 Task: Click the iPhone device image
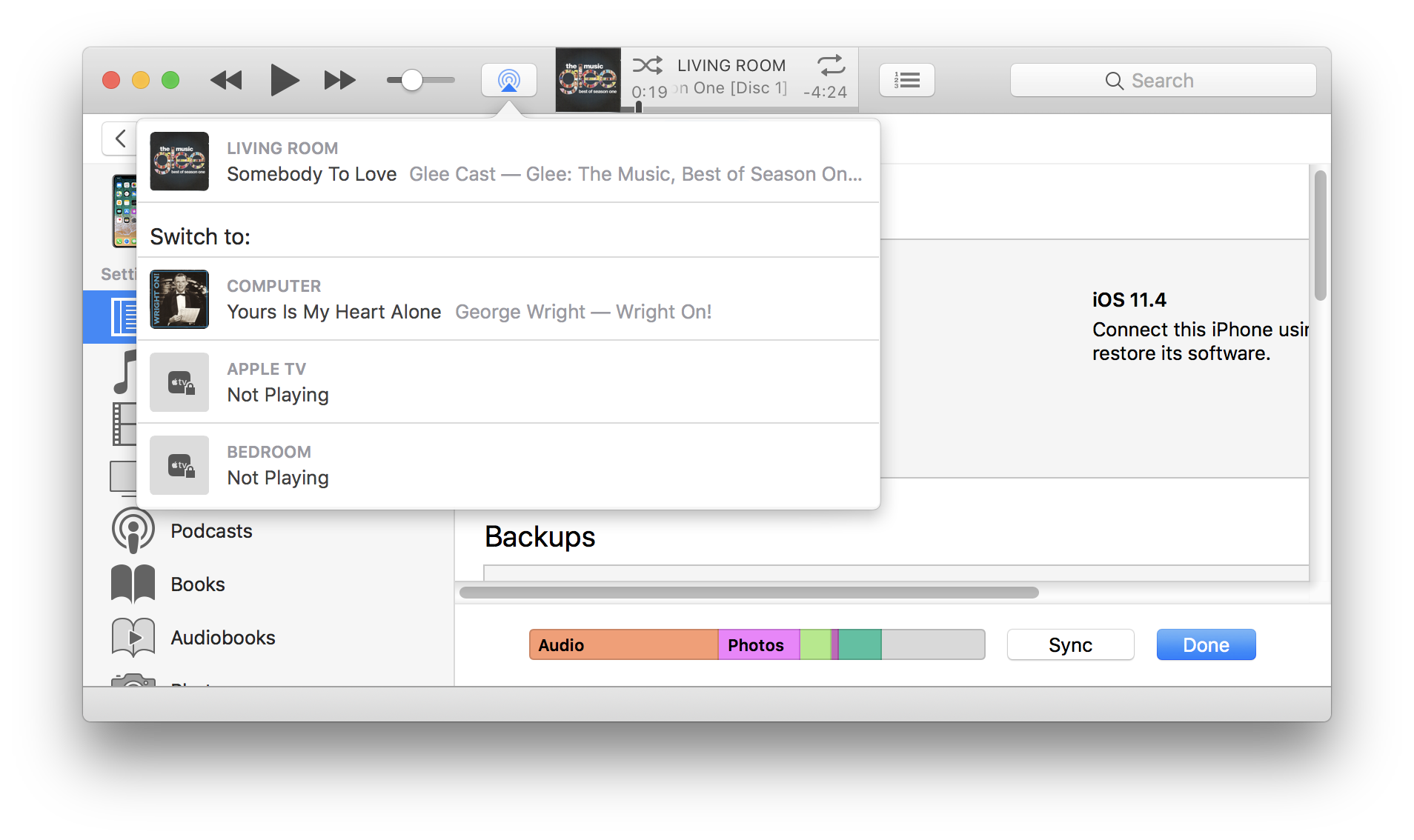coord(125,210)
